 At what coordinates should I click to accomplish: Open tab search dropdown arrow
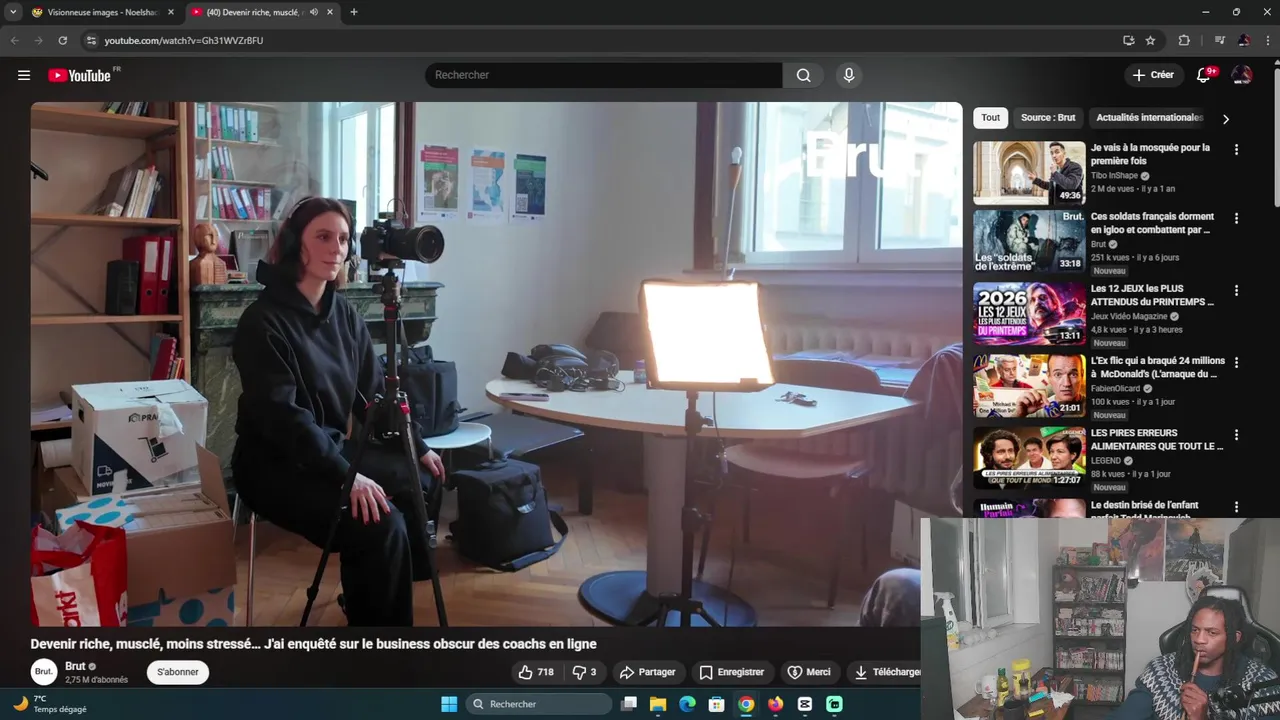(13, 12)
